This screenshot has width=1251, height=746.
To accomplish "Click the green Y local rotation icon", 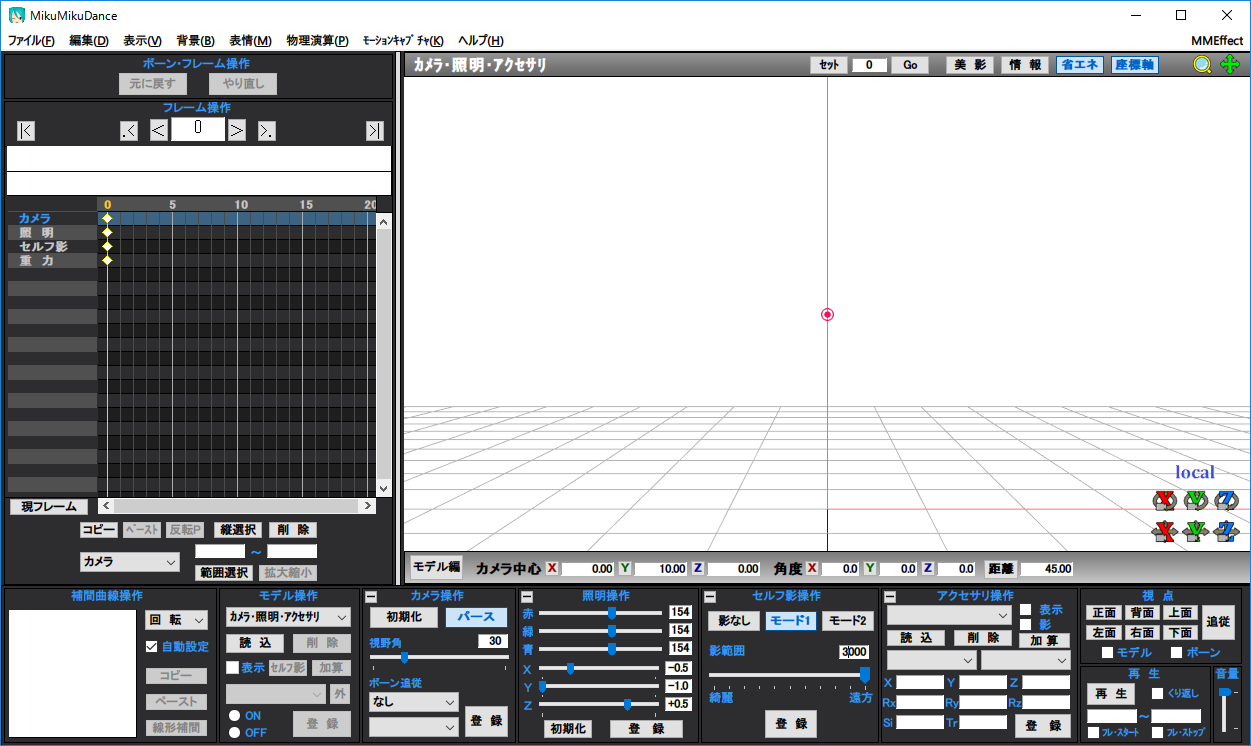I will (1195, 500).
